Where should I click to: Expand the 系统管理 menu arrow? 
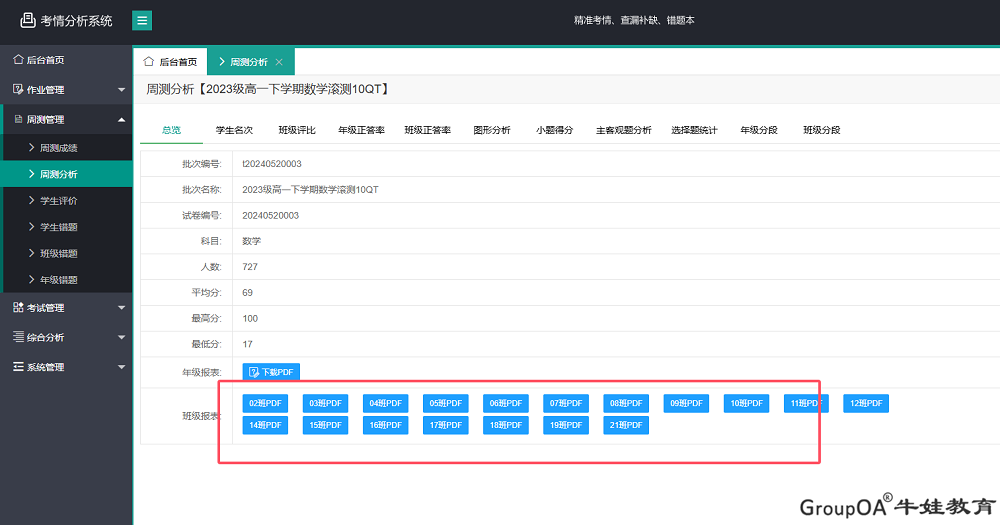121,367
